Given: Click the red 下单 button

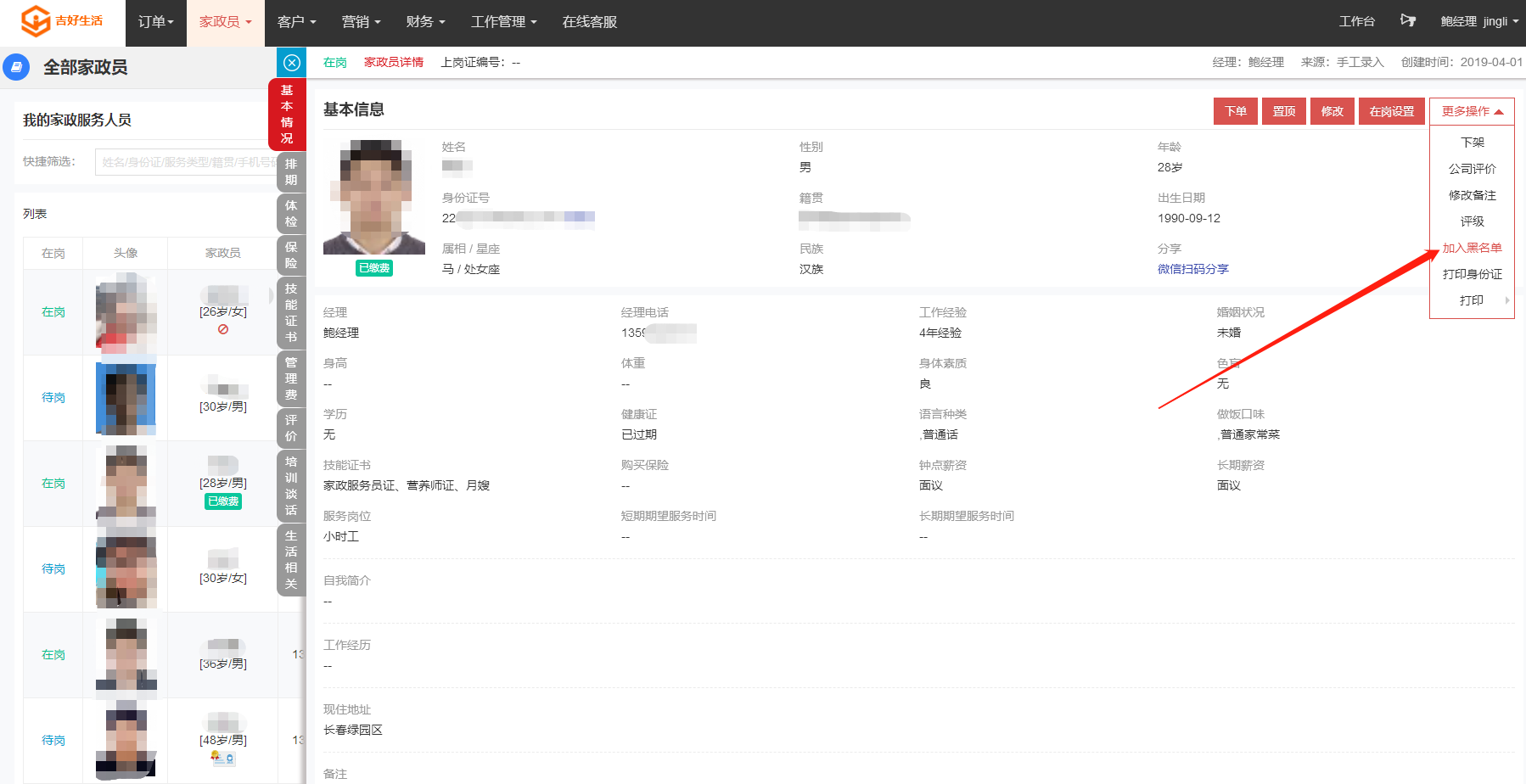Looking at the screenshot, I should [x=1236, y=111].
